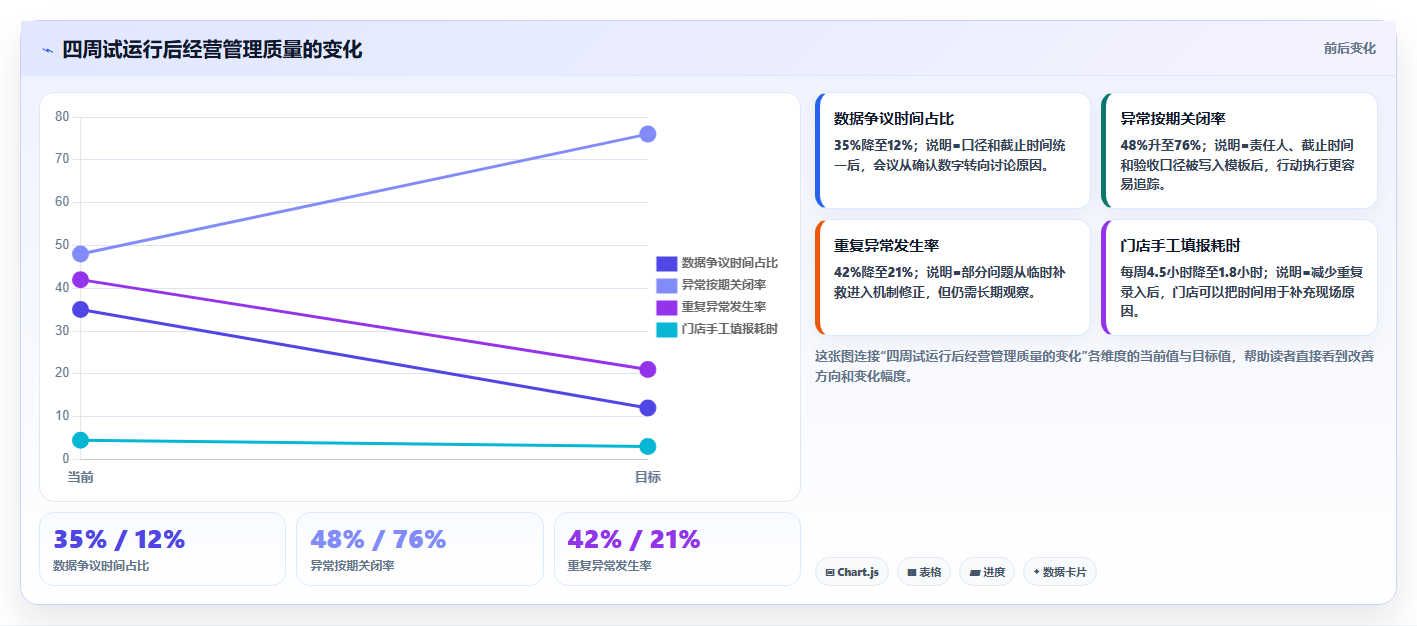Click the 35% / 12% stat card
This screenshot has width=1417, height=626.
tap(162, 549)
